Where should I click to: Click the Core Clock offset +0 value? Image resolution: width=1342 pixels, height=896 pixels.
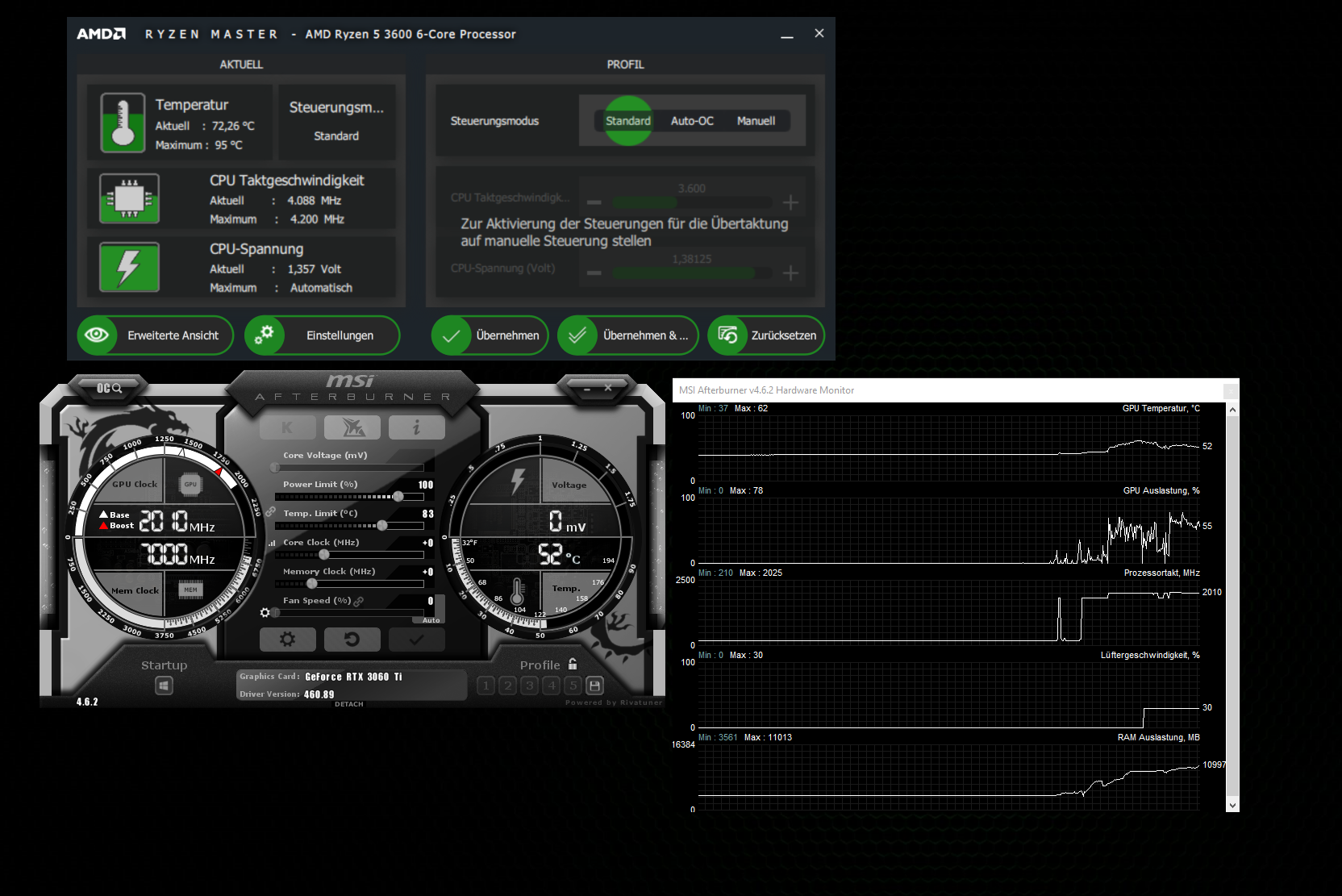point(427,543)
